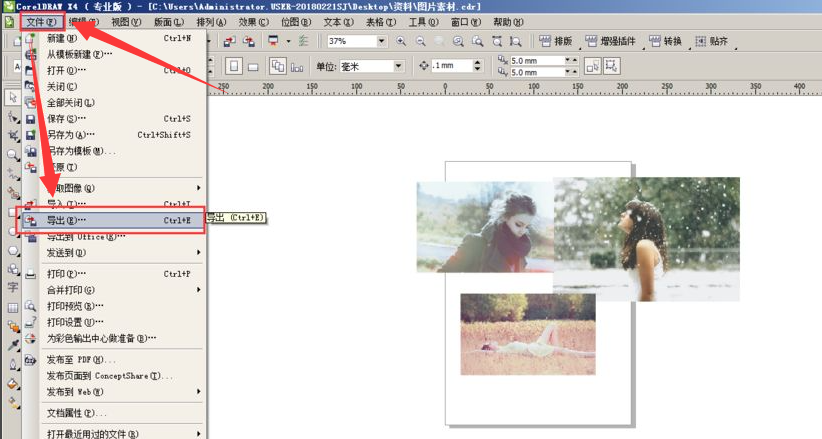Select the Text tool in the toolbox
822x439 pixels.
pyautogui.click(x=13, y=286)
